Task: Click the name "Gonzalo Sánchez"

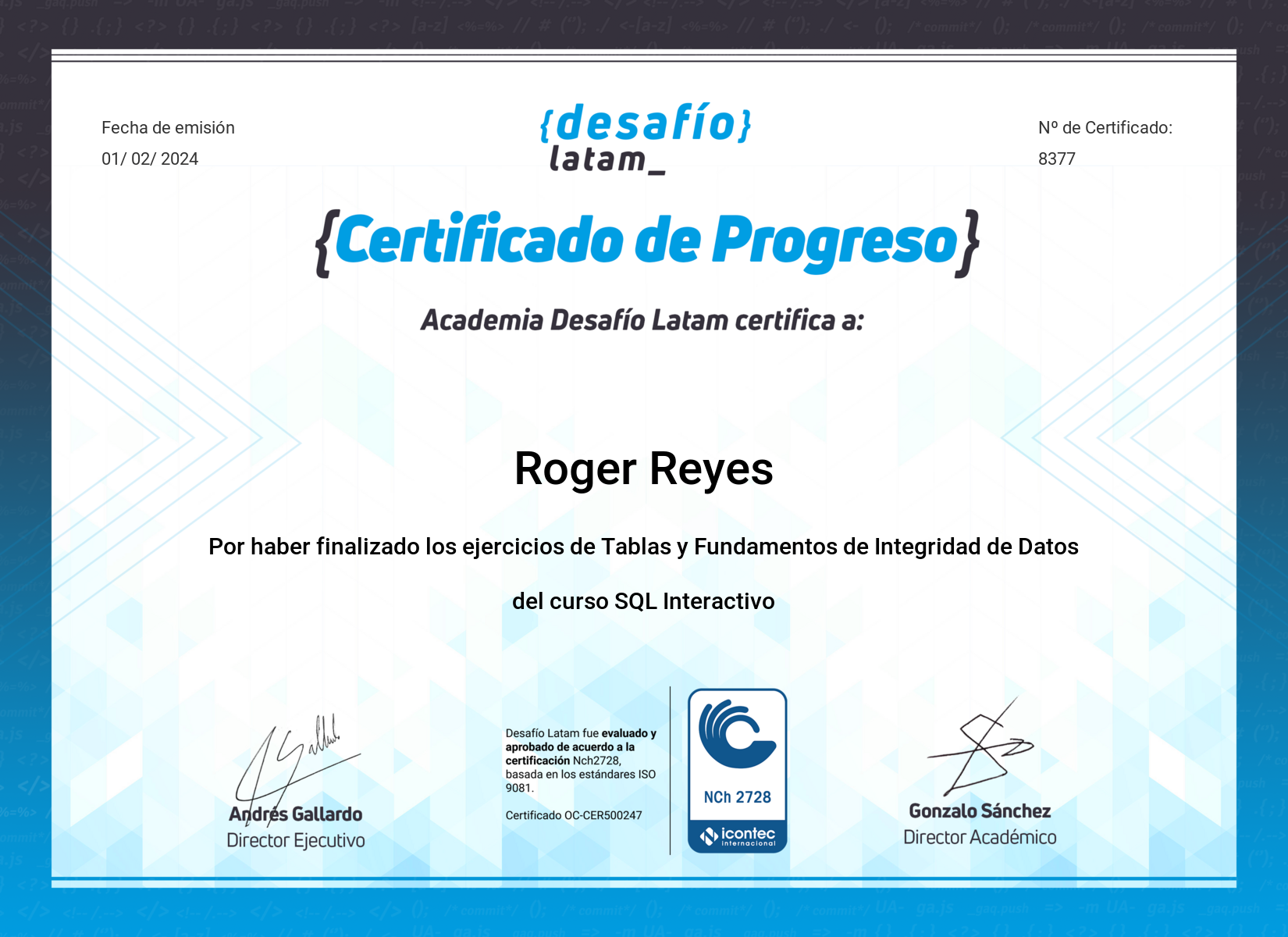Action: (980, 811)
